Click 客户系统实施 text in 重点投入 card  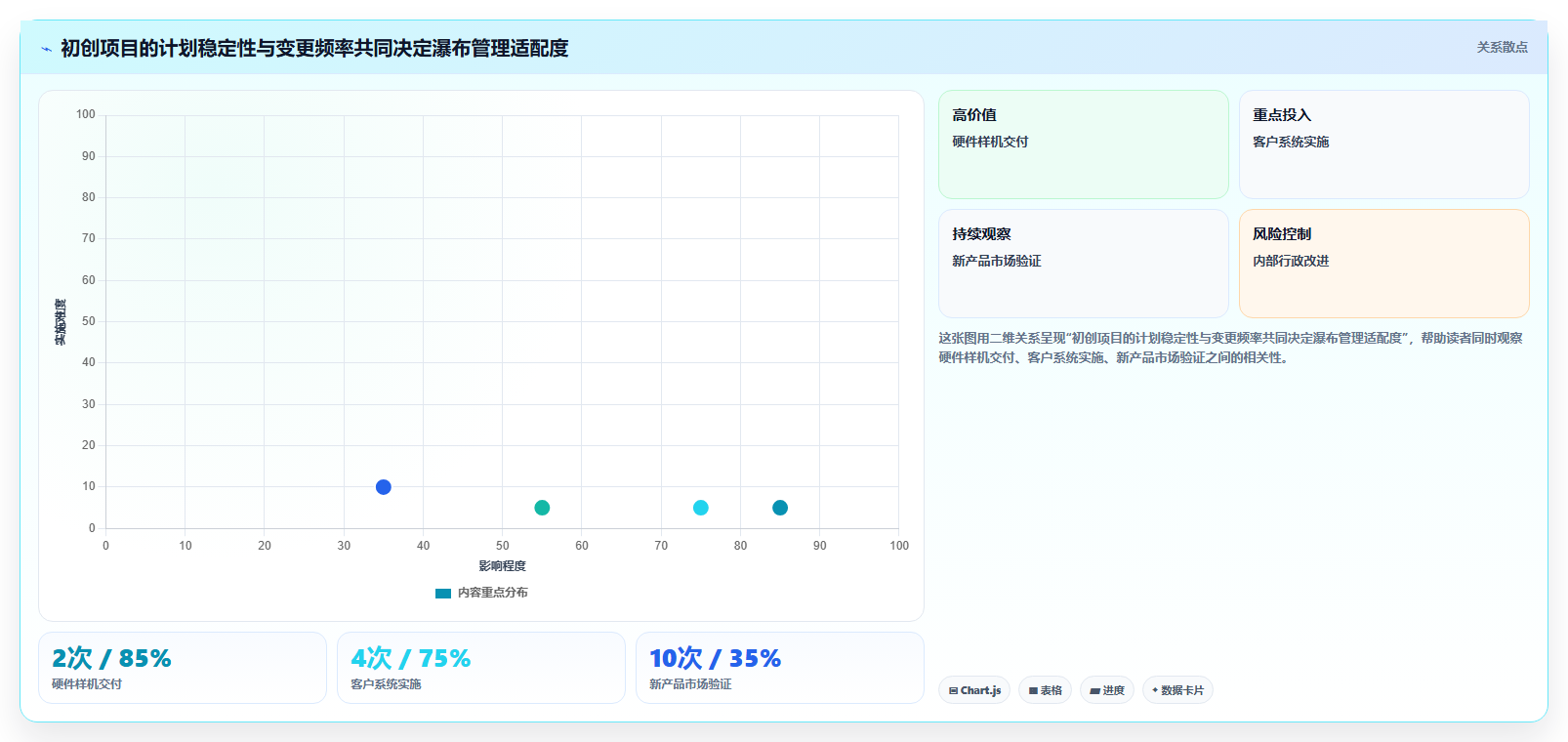pos(1291,142)
